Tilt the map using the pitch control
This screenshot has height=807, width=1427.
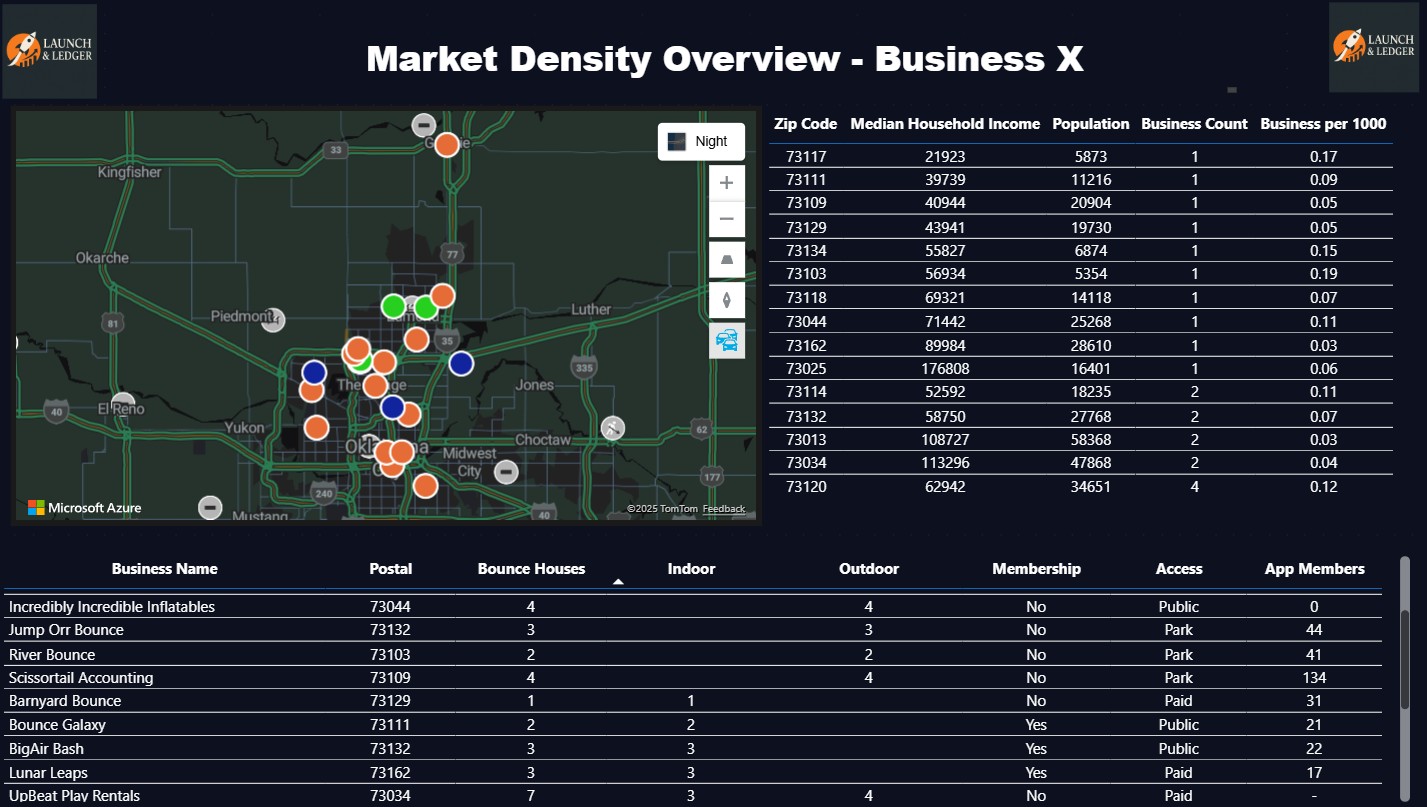coord(727,259)
